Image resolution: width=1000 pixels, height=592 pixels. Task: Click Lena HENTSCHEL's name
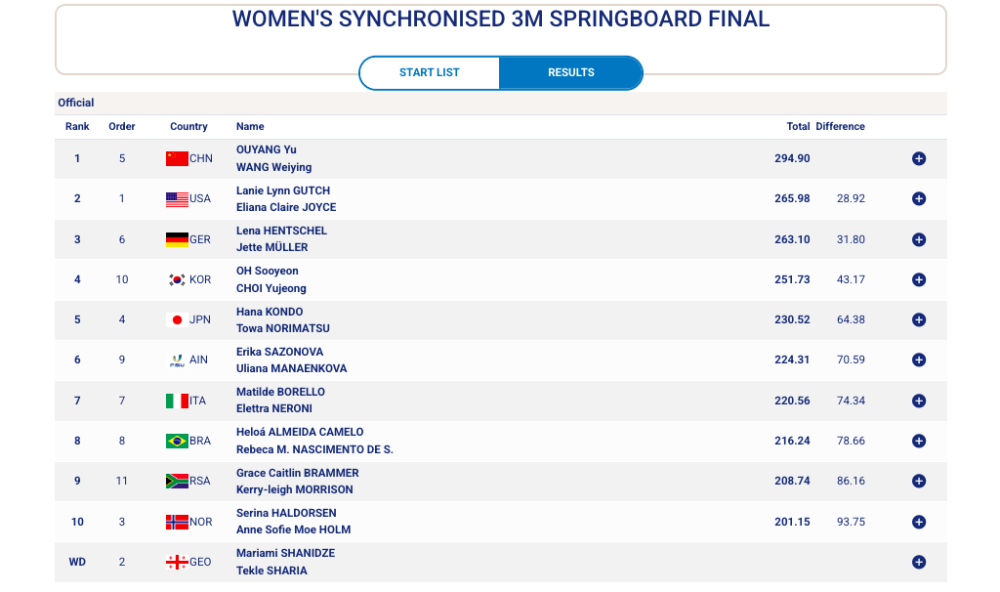pyautogui.click(x=281, y=231)
